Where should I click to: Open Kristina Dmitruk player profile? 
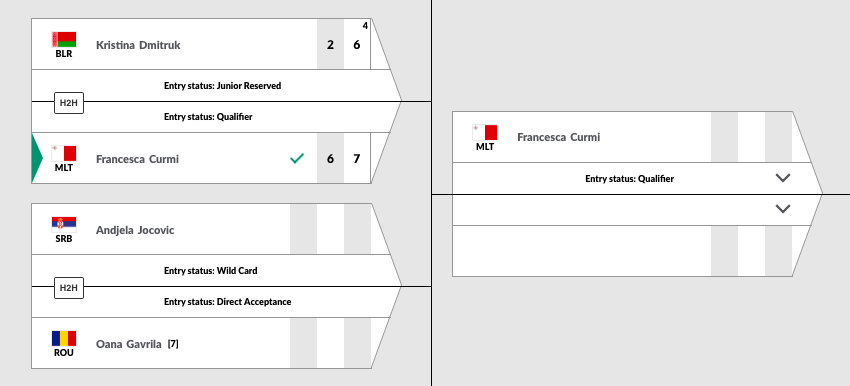(x=138, y=45)
